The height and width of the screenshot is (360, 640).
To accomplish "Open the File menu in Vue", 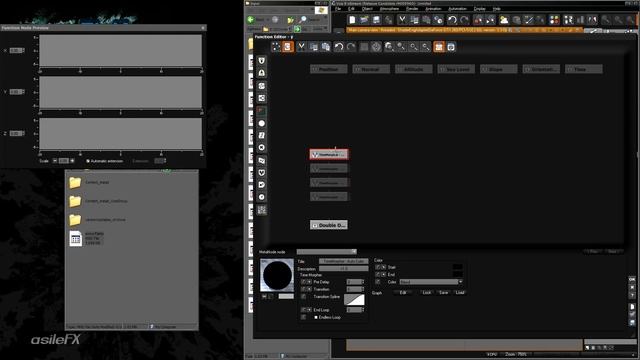I will click(x=338, y=9).
